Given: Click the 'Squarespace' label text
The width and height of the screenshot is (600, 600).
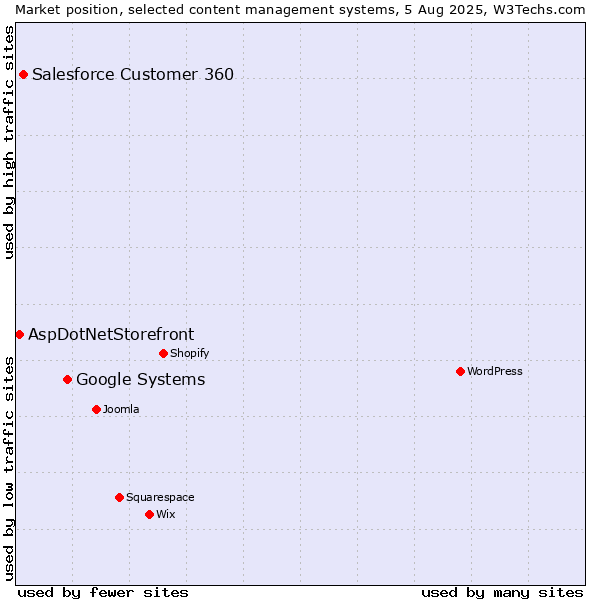Looking at the screenshot, I should point(160,497).
